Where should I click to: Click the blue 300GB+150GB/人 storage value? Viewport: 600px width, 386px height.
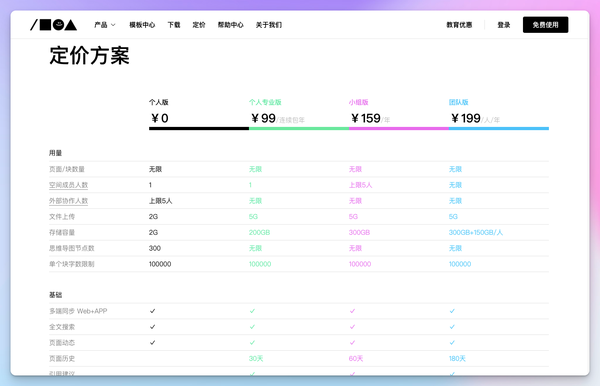[x=476, y=233]
